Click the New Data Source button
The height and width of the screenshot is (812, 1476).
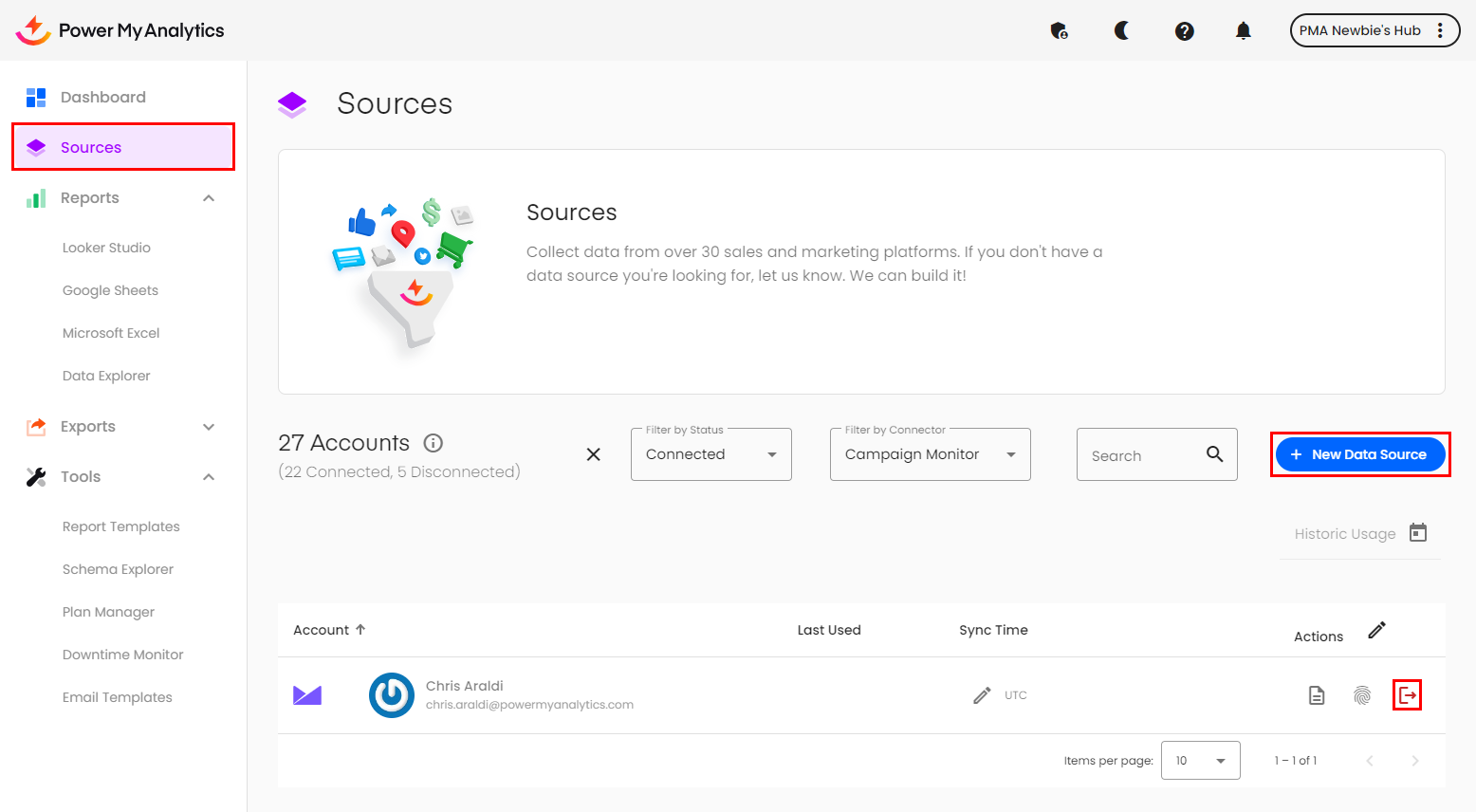tap(1359, 454)
